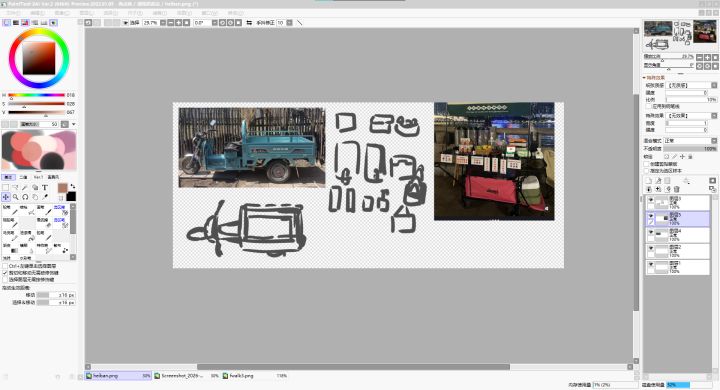
Task: Rotate canvas counterclockwise toolbar icon
Action: 222,23
